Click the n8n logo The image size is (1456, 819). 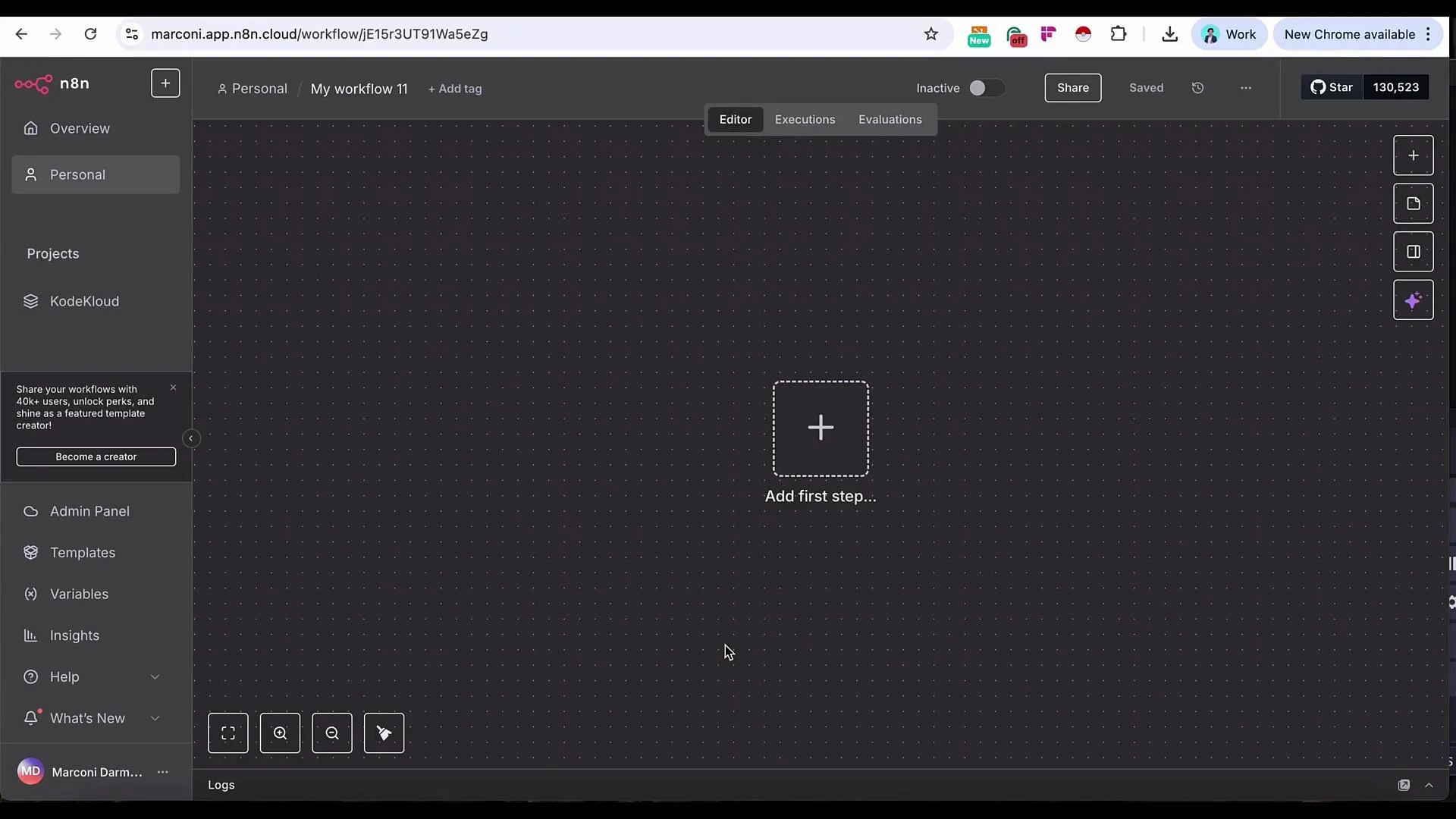(52, 83)
